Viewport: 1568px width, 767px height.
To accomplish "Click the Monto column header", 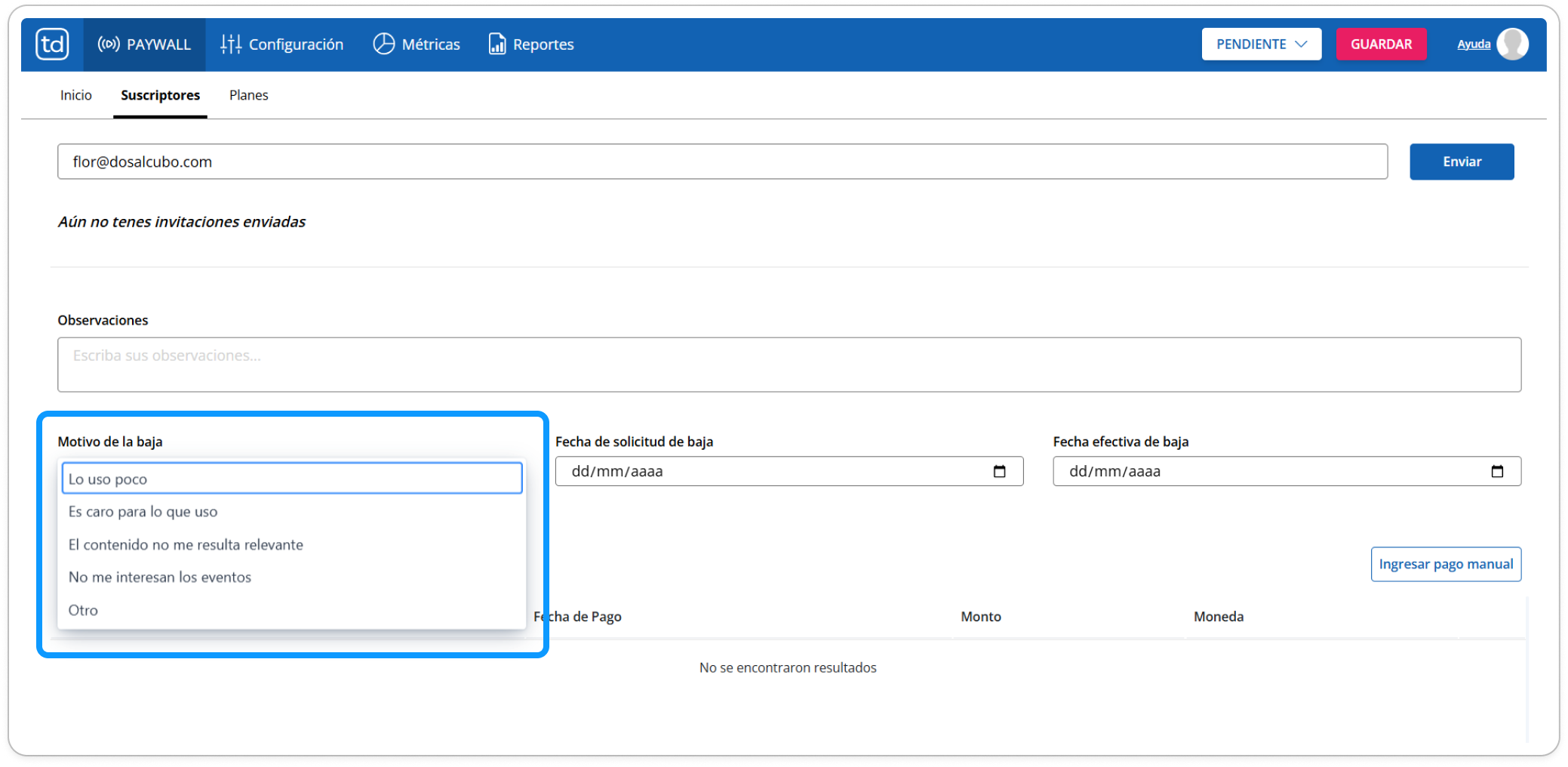I will tap(981, 617).
